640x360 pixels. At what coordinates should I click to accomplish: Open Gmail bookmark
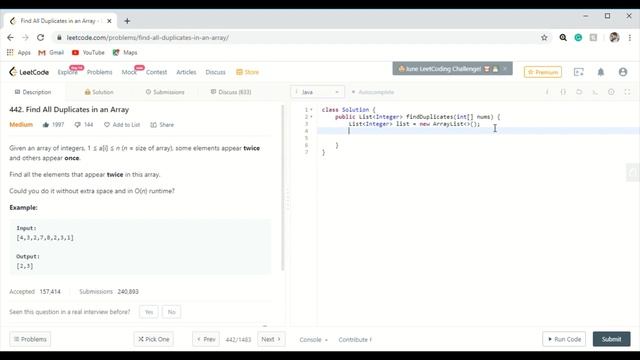(x=51, y=53)
